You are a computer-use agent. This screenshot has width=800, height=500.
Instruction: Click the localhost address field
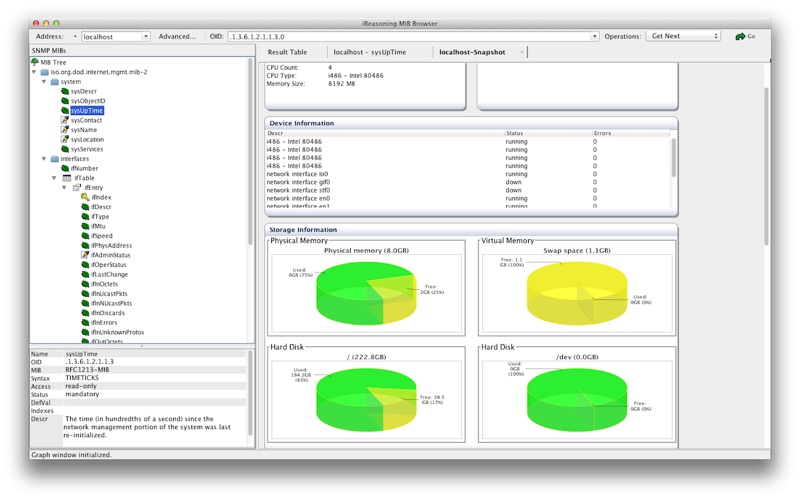pyautogui.click(x=112, y=37)
